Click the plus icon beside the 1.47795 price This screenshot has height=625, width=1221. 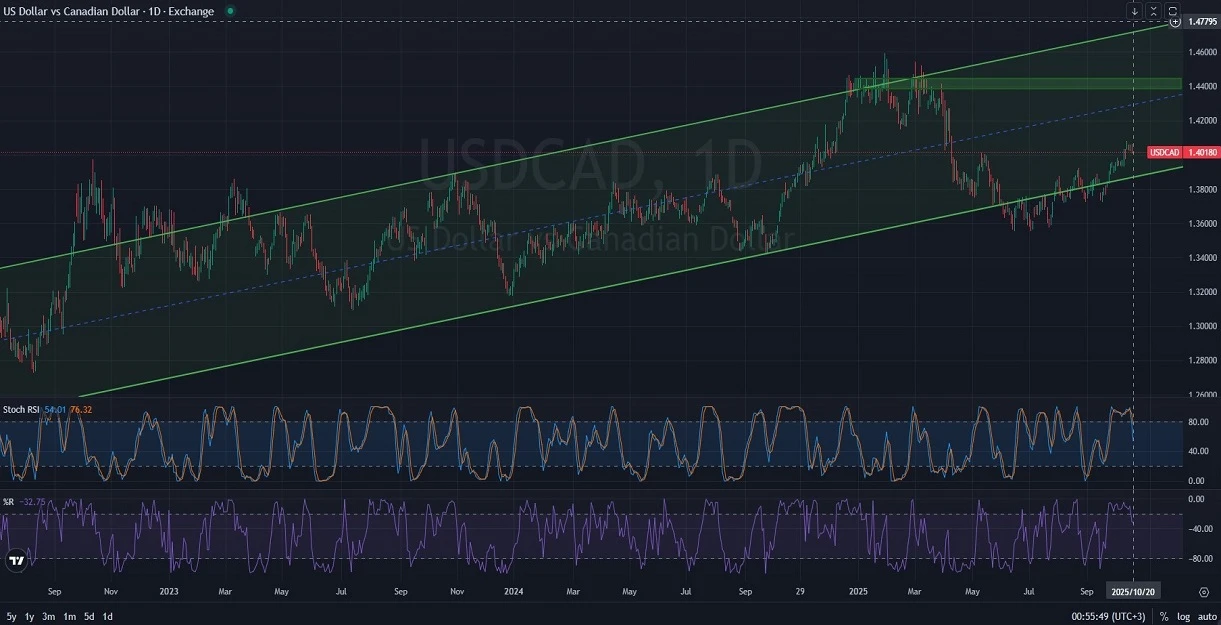pyautogui.click(x=1174, y=22)
